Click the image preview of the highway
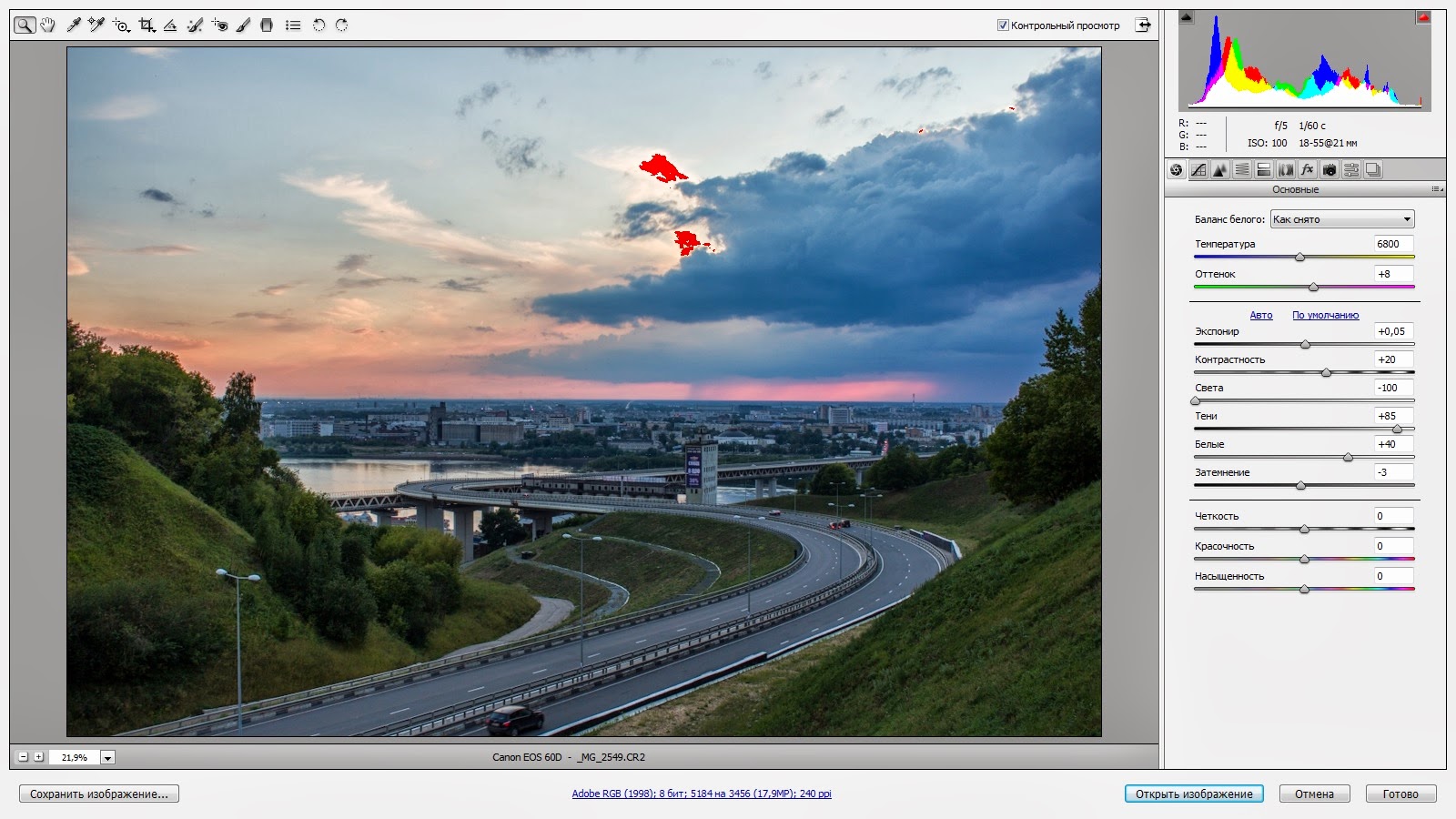 [x=583, y=392]
